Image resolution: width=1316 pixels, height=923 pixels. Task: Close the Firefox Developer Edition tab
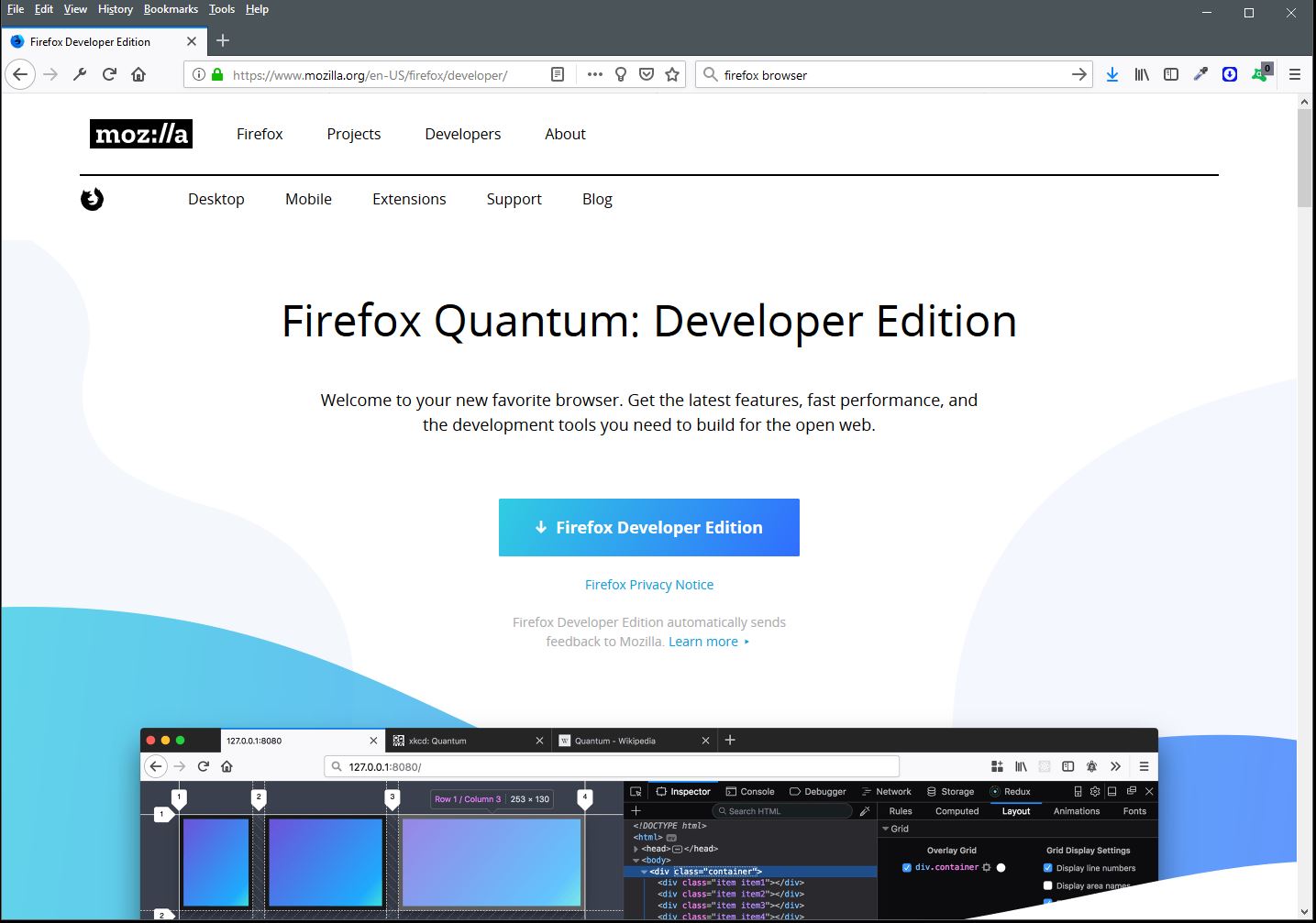click(192, 41)
